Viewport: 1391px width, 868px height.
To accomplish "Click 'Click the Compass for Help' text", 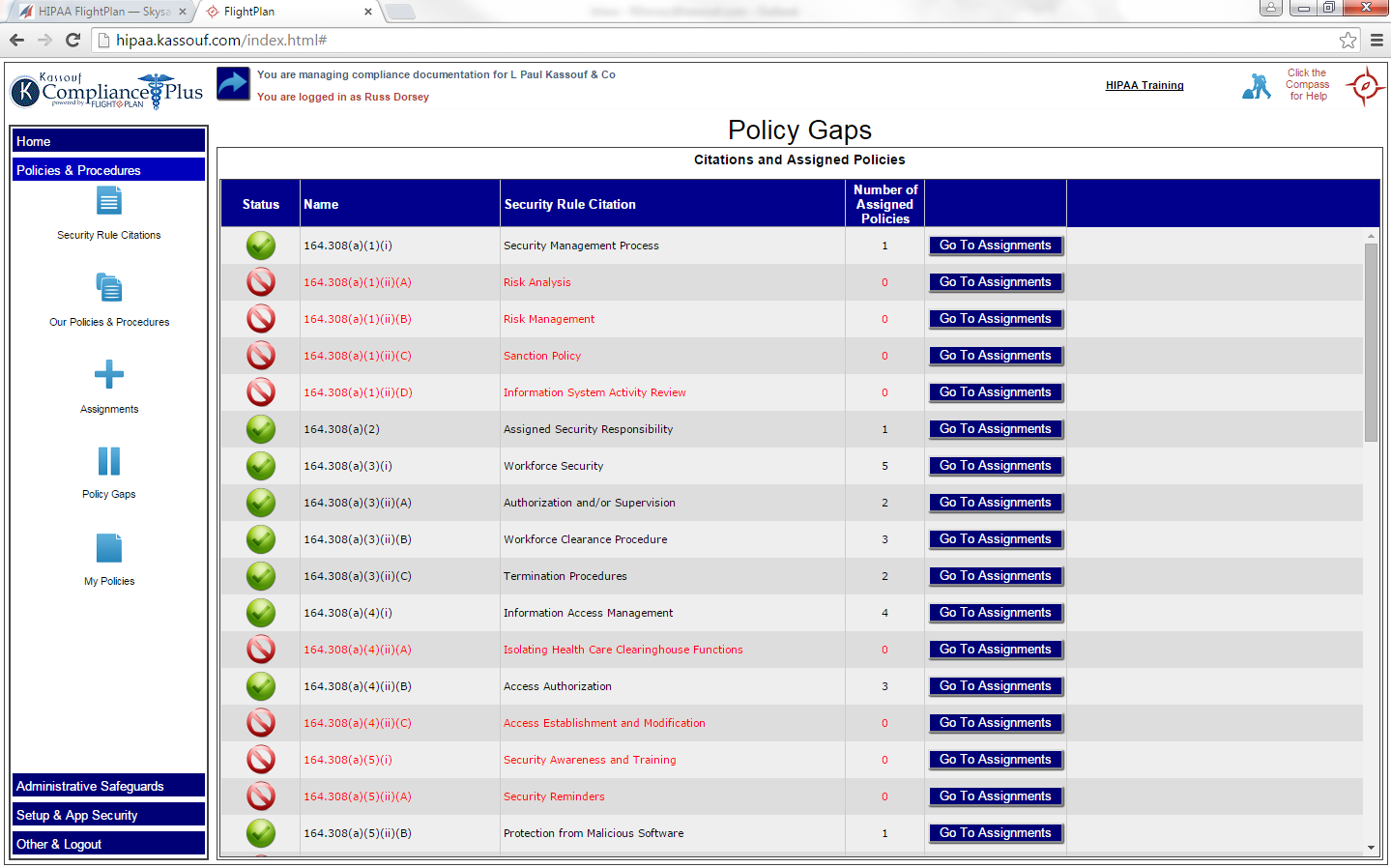I will coord(1307,84).
